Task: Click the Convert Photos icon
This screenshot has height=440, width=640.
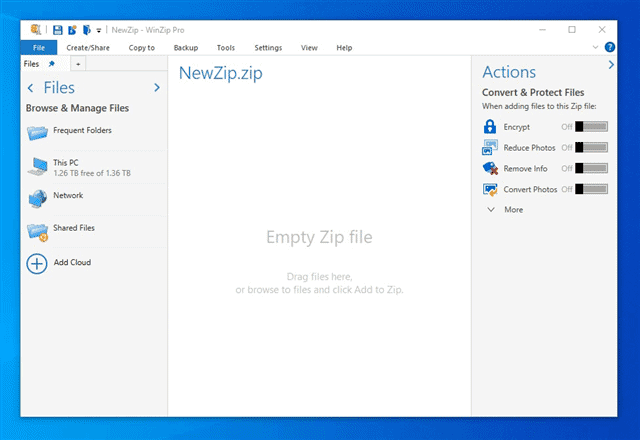Action: click(490, 189)
